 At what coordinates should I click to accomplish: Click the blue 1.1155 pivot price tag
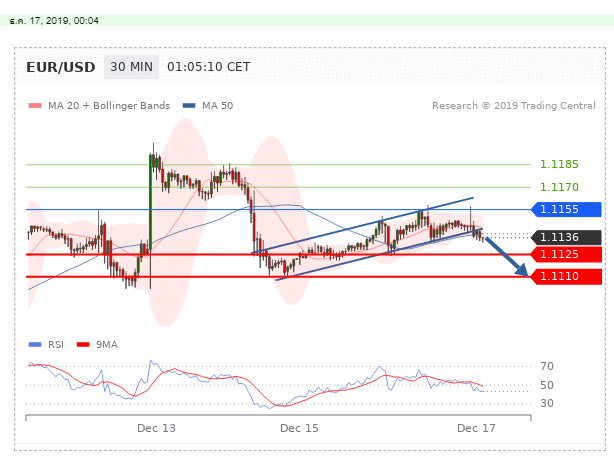[x=566, y=209]
